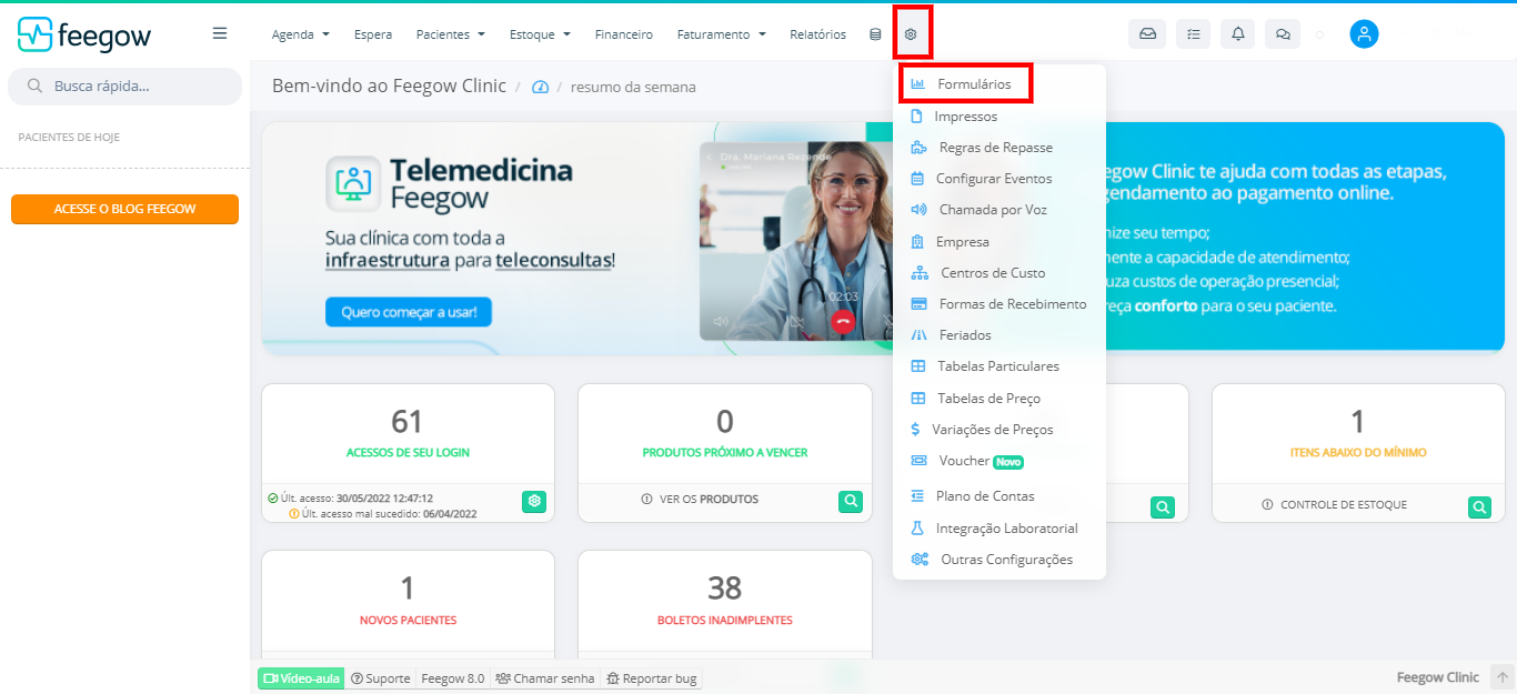Click gear icon in login access card
Screen dimensions: 1517x694
click(x=535, y=501)
